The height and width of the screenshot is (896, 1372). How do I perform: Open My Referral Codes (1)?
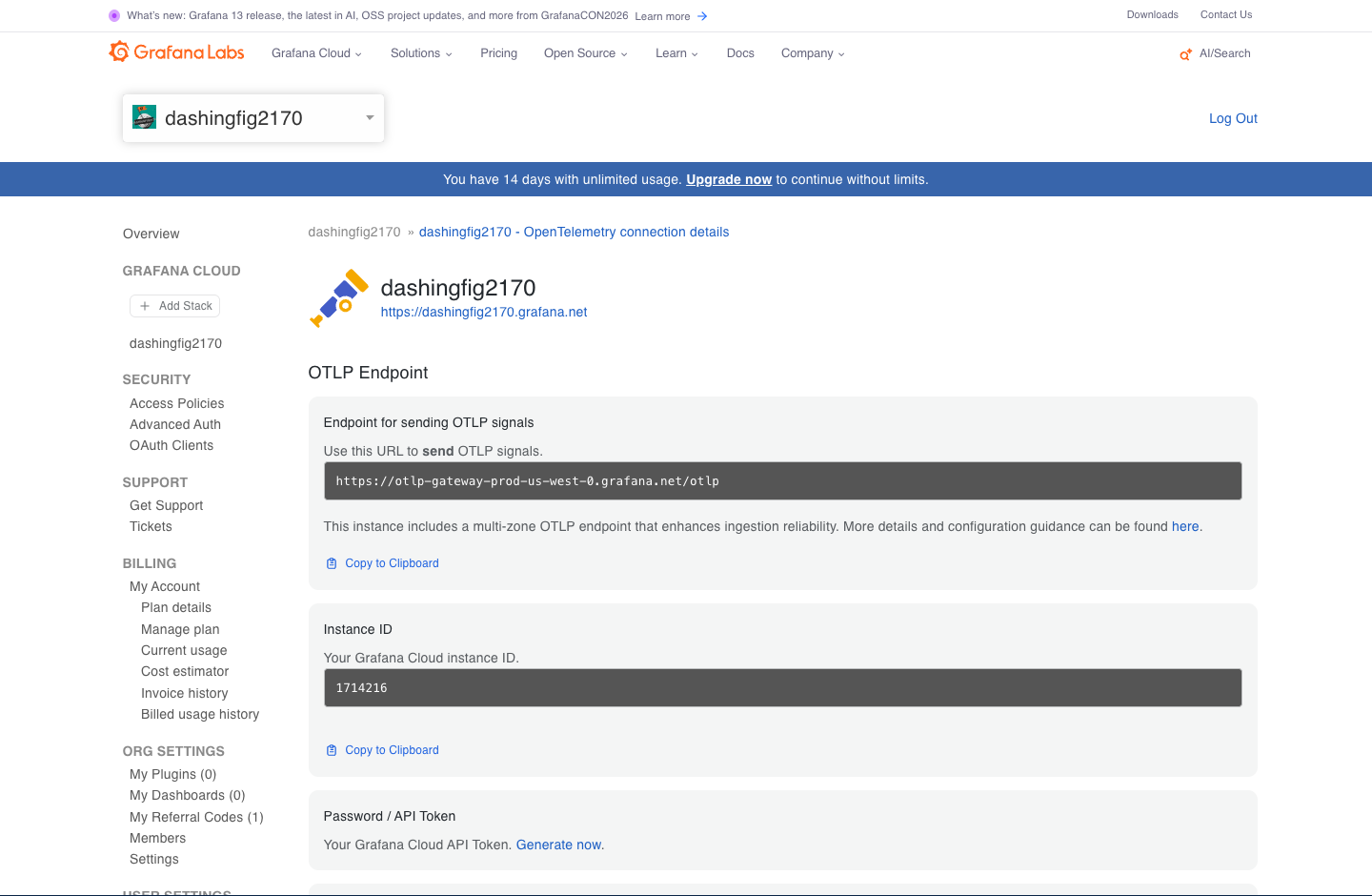196,817
